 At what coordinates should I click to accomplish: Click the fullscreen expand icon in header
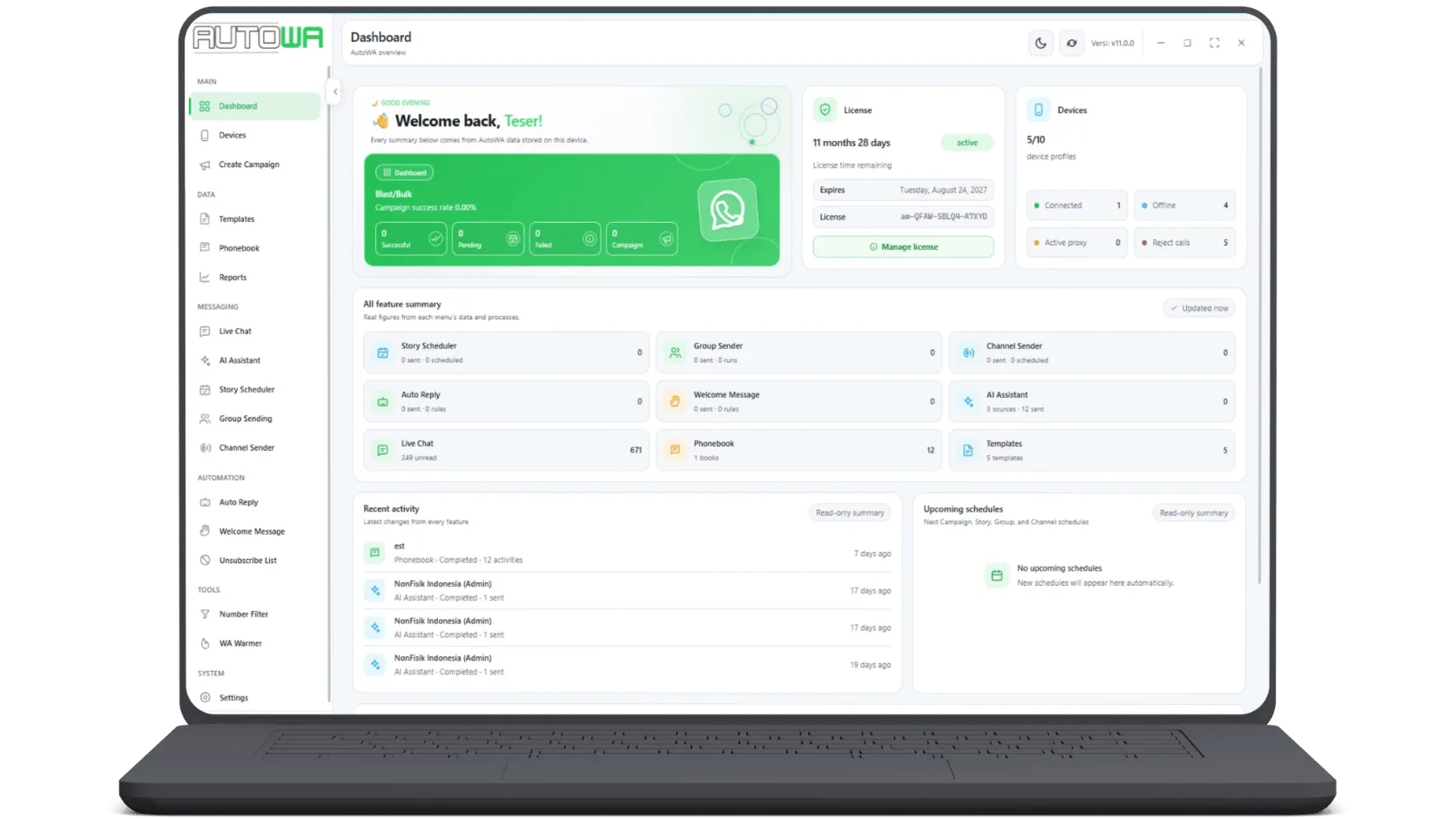click(x=1214, y=43)
